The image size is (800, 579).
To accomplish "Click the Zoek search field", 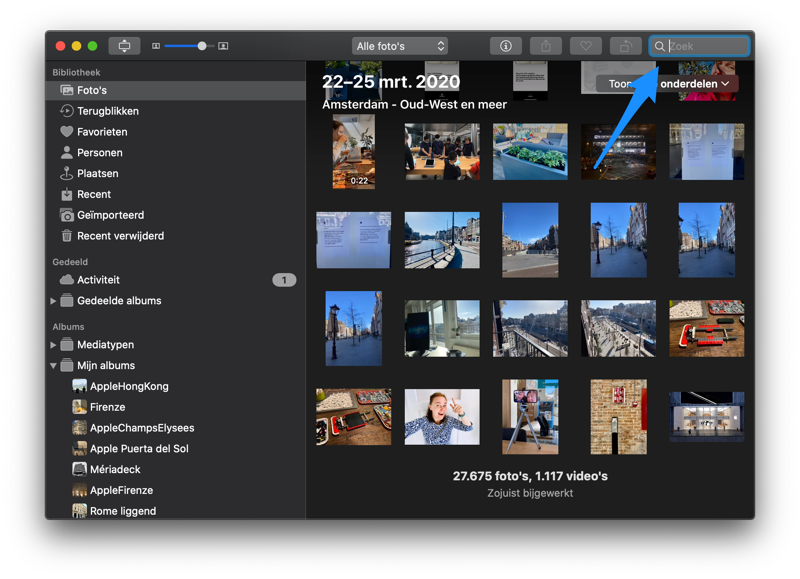I will click(x=699, y=46).
